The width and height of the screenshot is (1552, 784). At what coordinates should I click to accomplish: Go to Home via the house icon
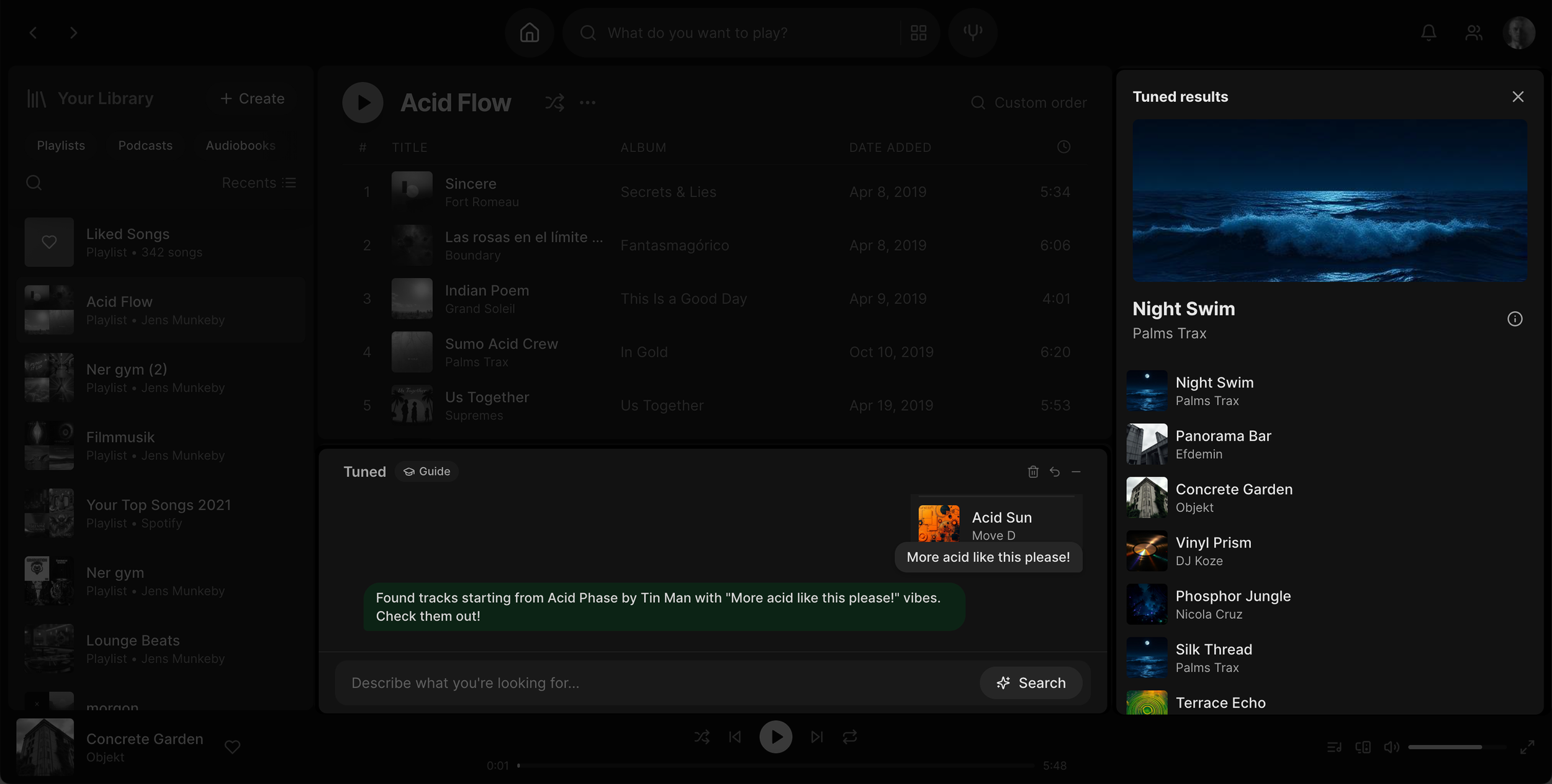530,33
